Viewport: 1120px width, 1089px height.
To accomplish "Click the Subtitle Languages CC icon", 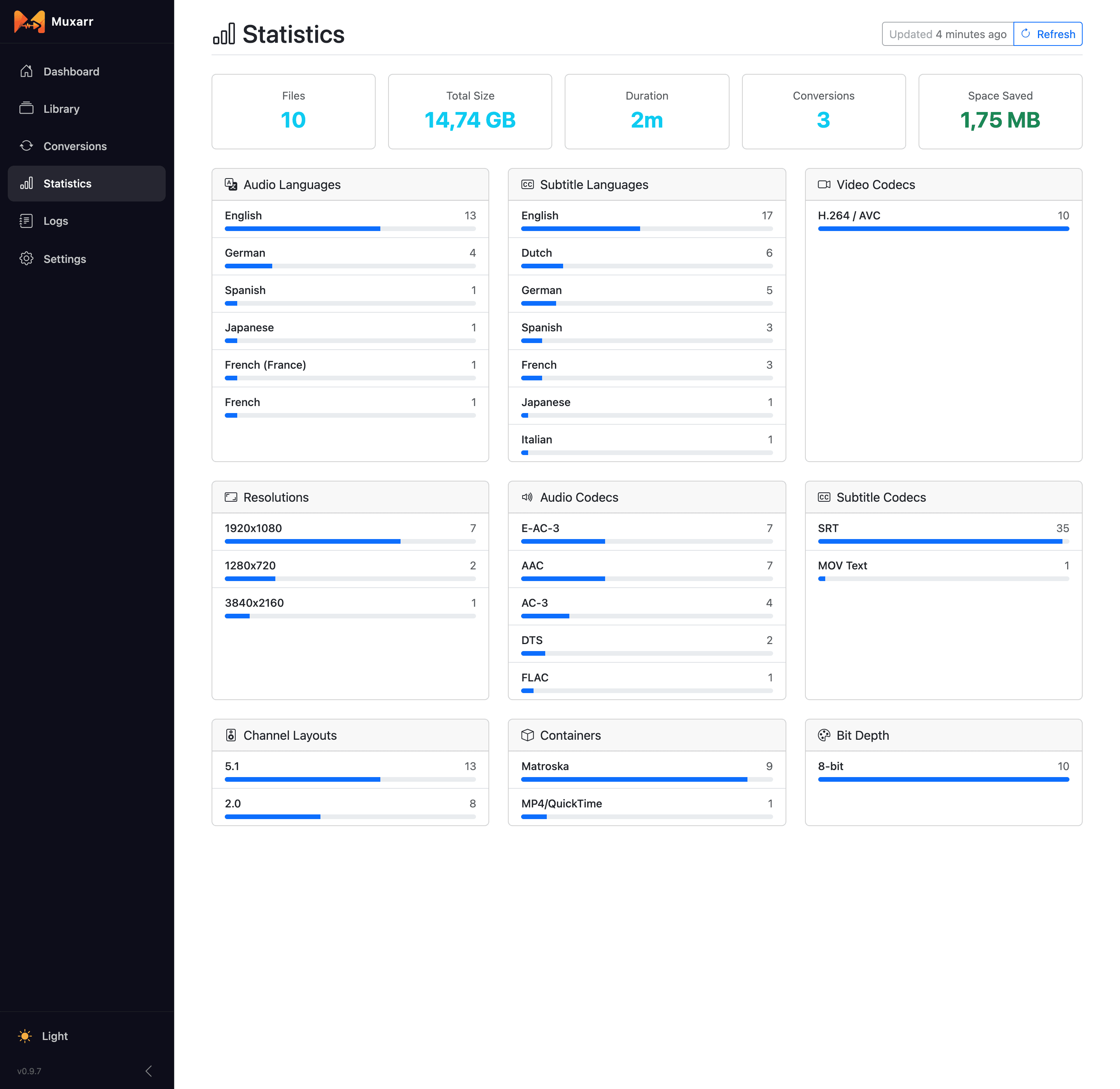I will tap(527, 184).
